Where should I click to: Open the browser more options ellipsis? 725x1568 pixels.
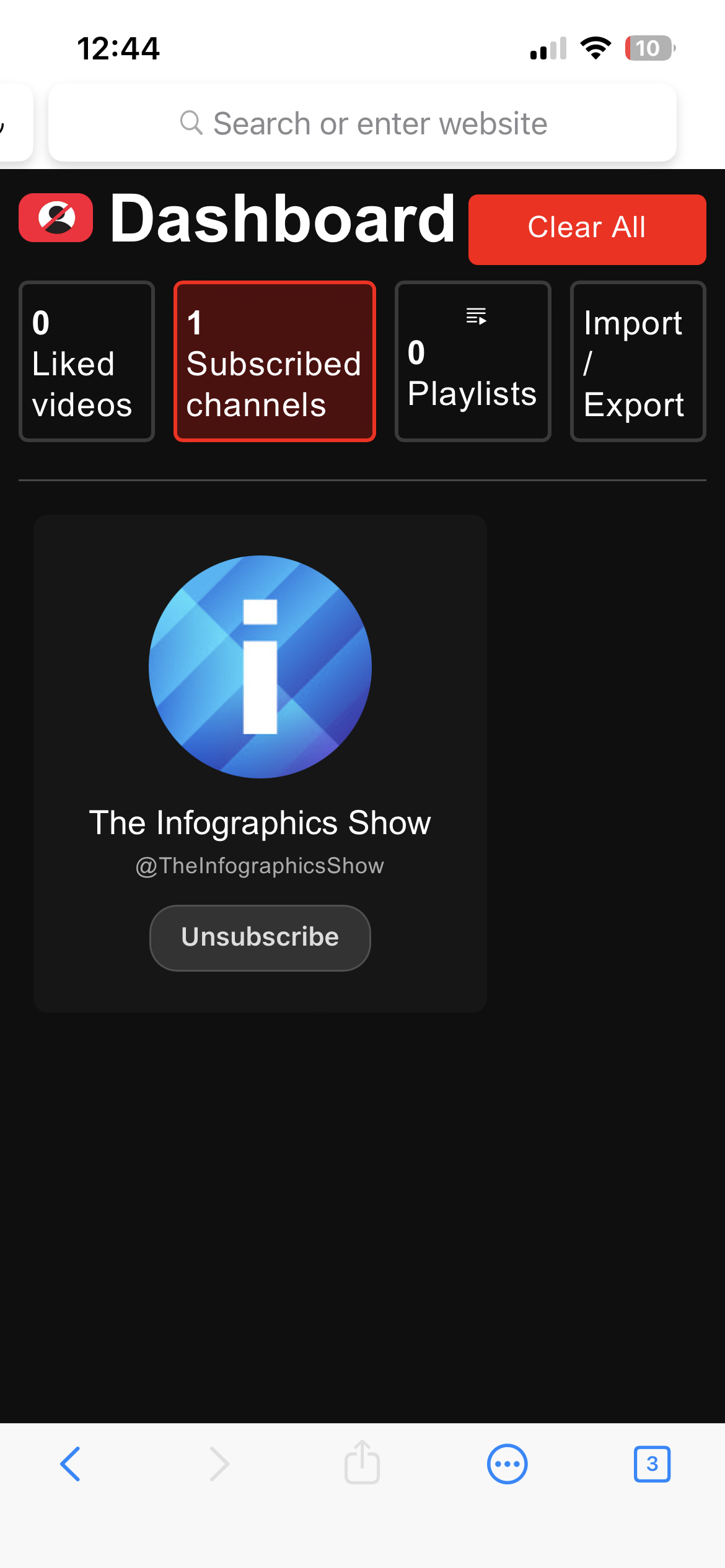click(x=507, y=1464)
